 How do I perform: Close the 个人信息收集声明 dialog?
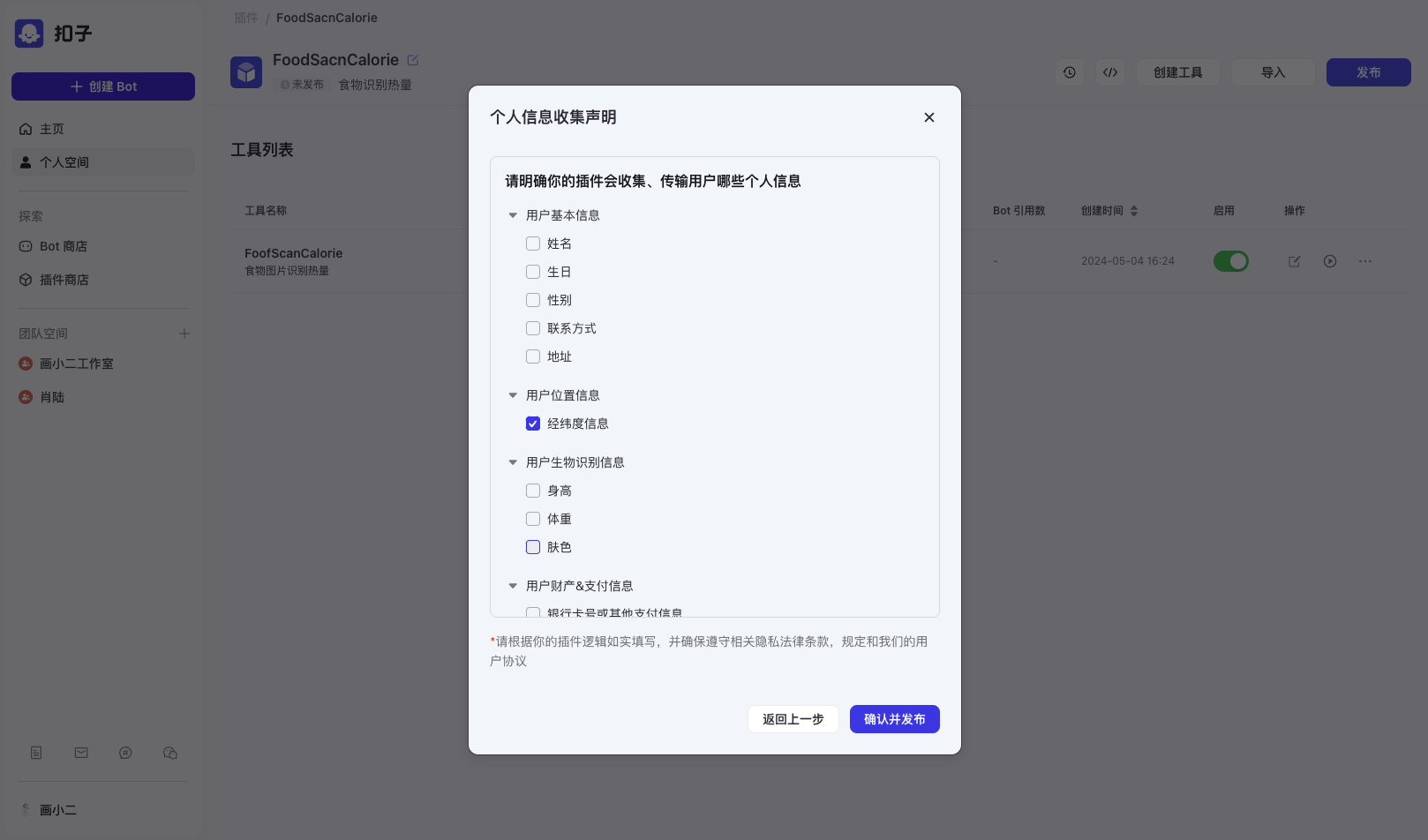click(928, 117)
